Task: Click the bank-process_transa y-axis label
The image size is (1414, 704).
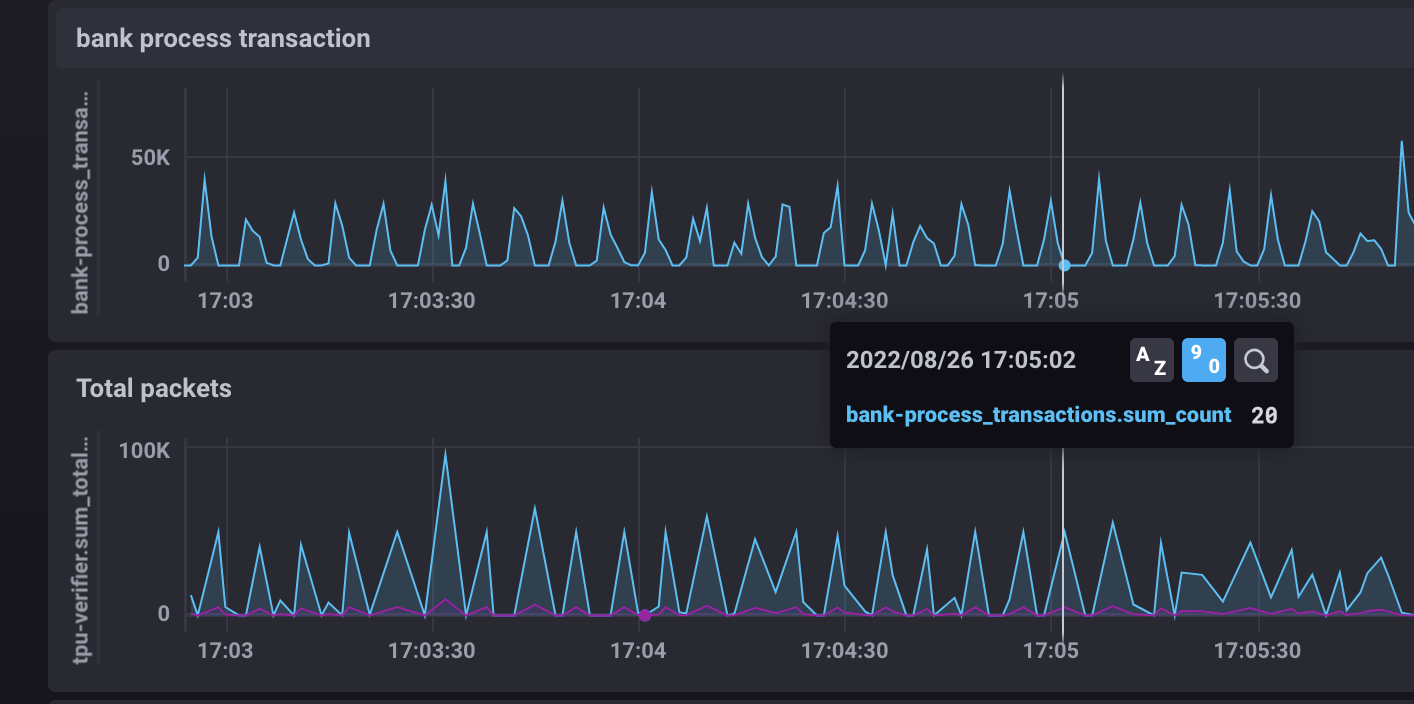Action: (x=82, y=200)
